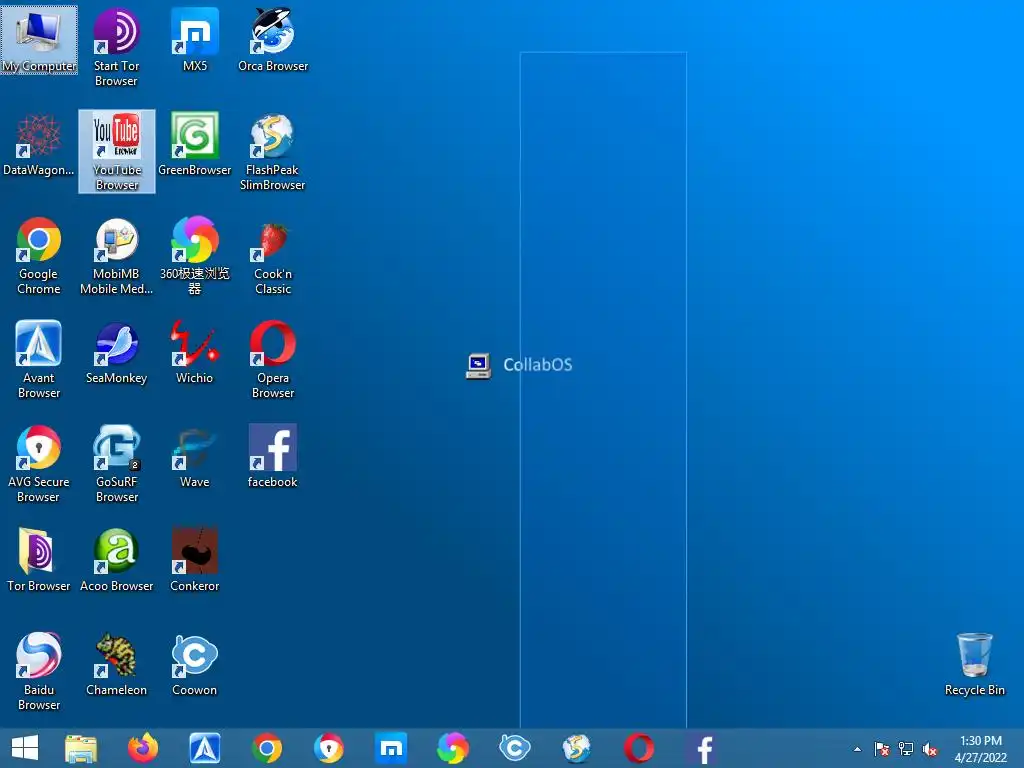The height and width of the screenshot is (768, 1024).
Task: Select the 360 browser desktop shortcut
Action: (x=195, y=256)
